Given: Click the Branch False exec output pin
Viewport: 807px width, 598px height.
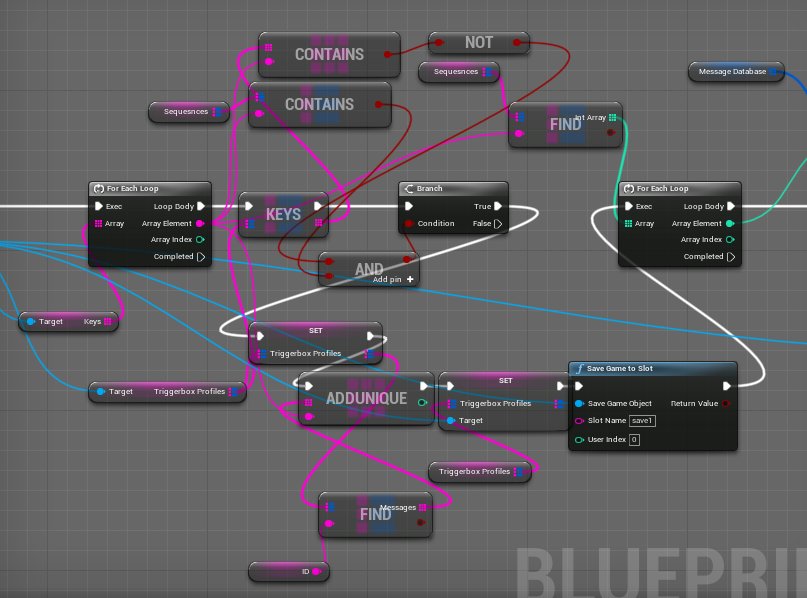Looking at the screenshot, I should 498,223.
